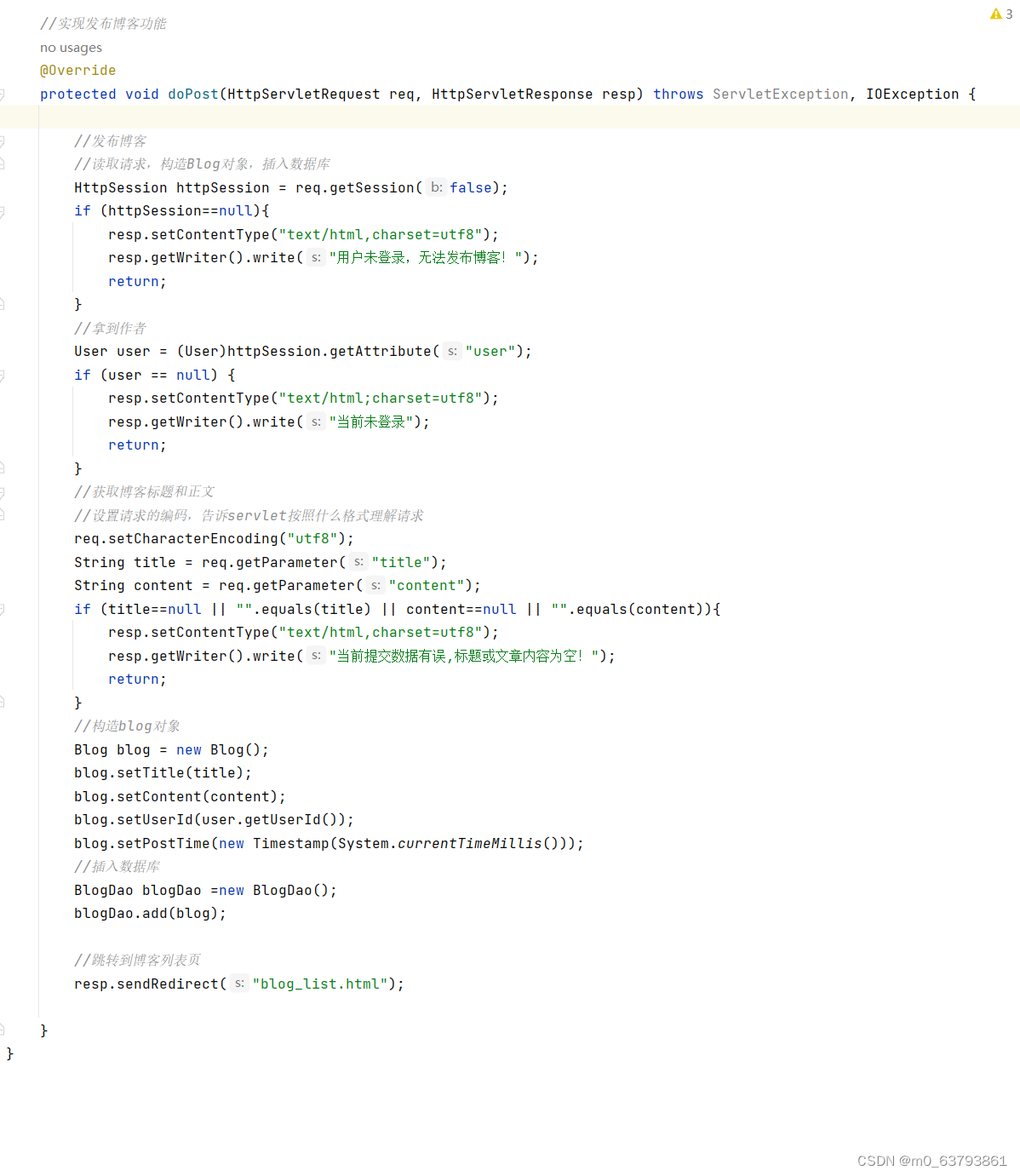The height and width of the screenshot is (1176, 1020).
Task: Place cursor on the doPost method name
Action: [x=193, y=95]
